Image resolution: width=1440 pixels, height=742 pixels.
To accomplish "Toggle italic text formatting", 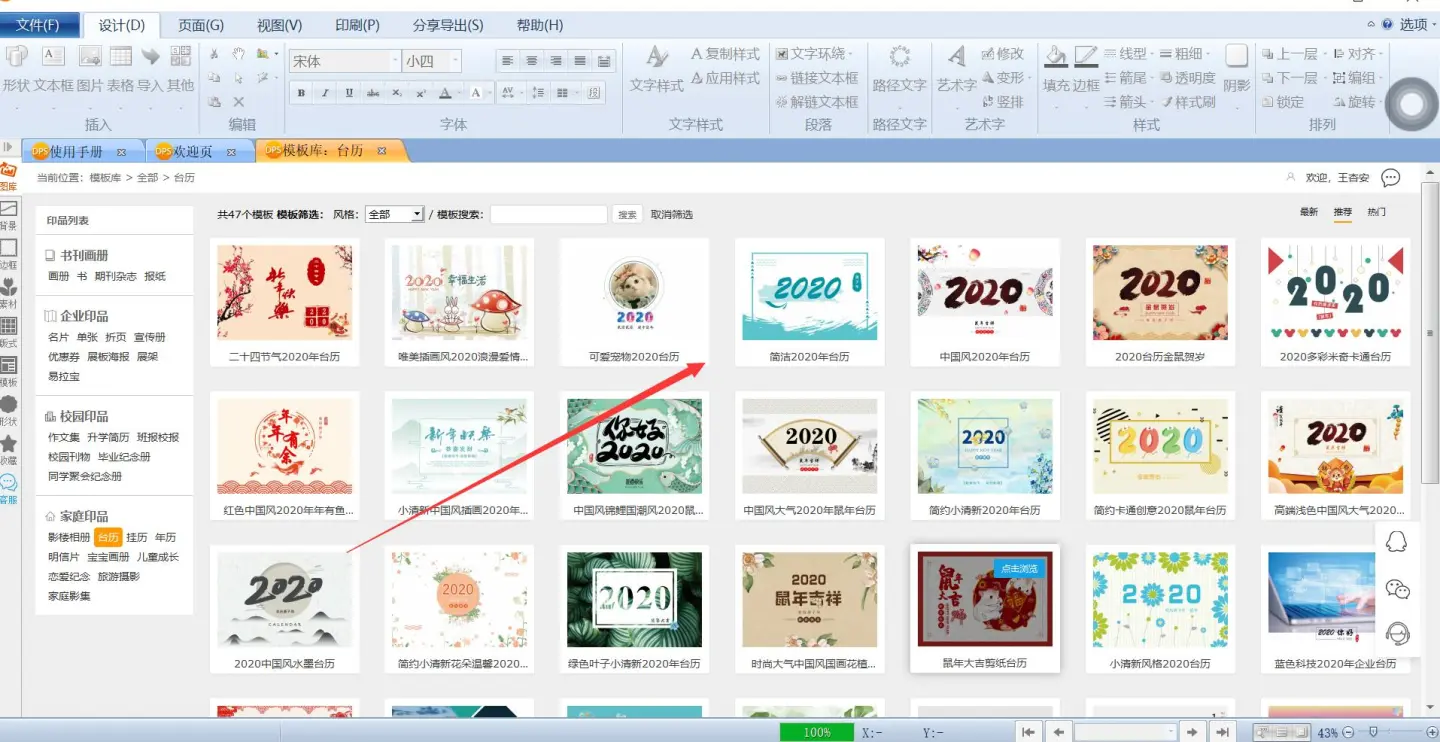I will click(x=325, y=93).
